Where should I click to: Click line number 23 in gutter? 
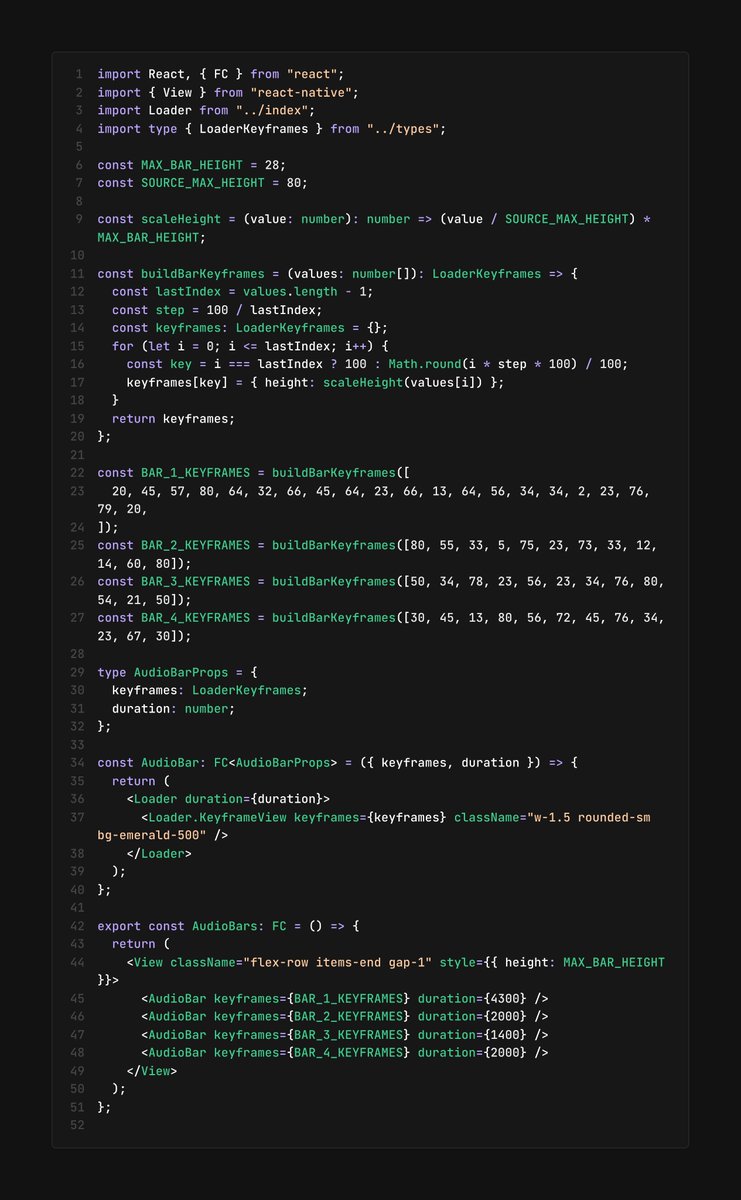pyautogui.click(x=77, y=490)
